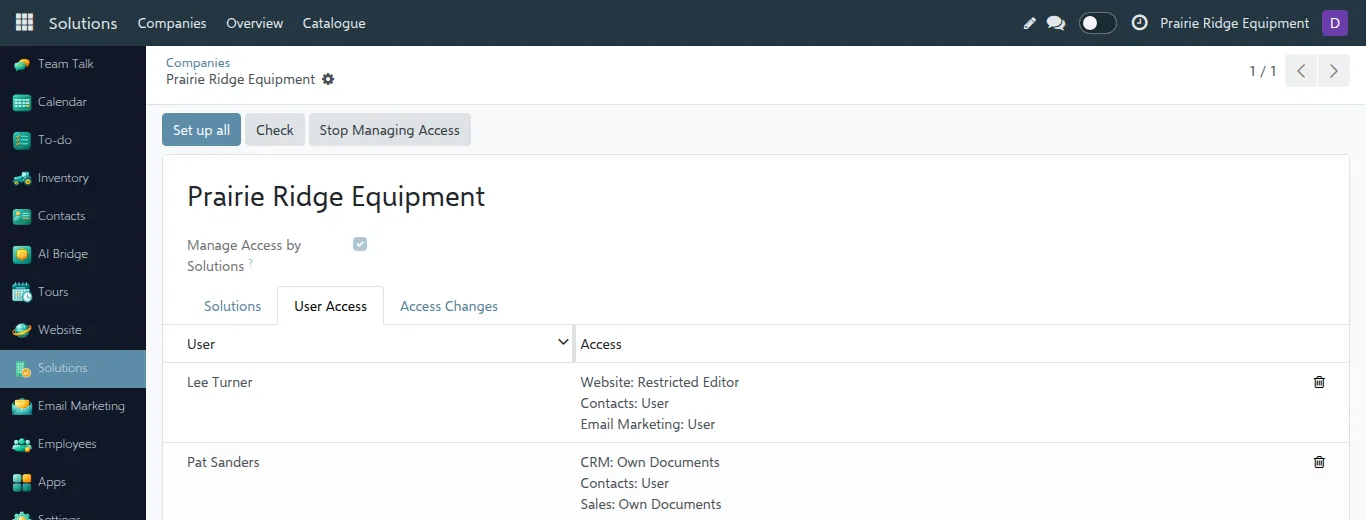
Task: Open AI Bridge app in sidebar
Action: [x=73, y=254]
